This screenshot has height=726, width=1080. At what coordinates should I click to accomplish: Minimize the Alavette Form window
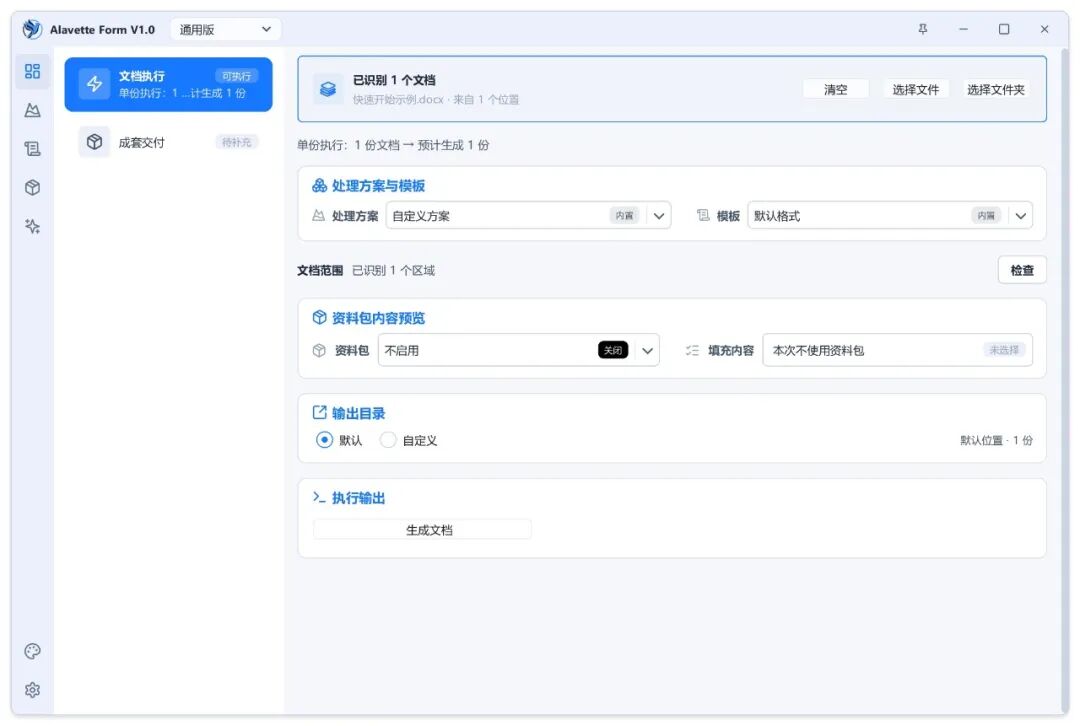[963, 29]
